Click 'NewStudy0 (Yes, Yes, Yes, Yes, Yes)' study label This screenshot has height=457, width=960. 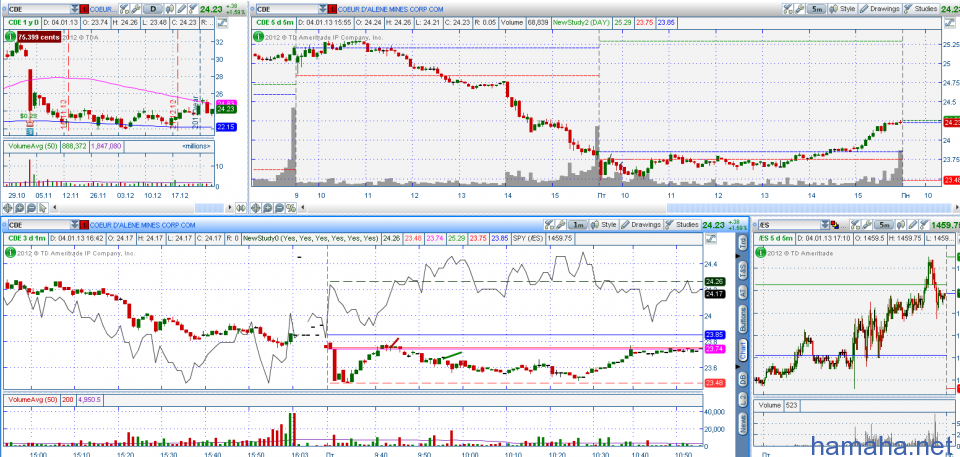310,238
